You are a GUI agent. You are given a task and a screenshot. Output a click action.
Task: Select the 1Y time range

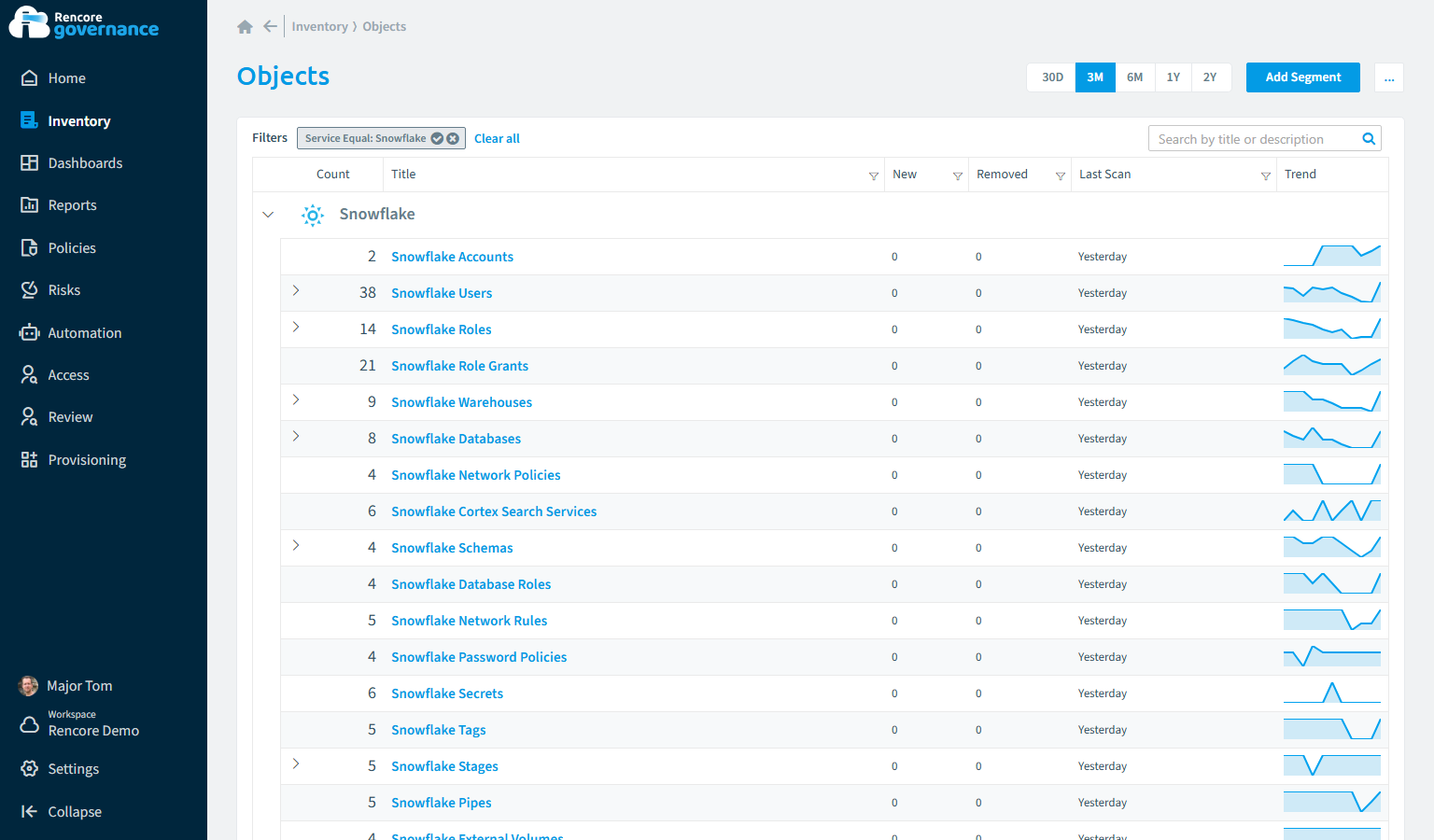1174,77
